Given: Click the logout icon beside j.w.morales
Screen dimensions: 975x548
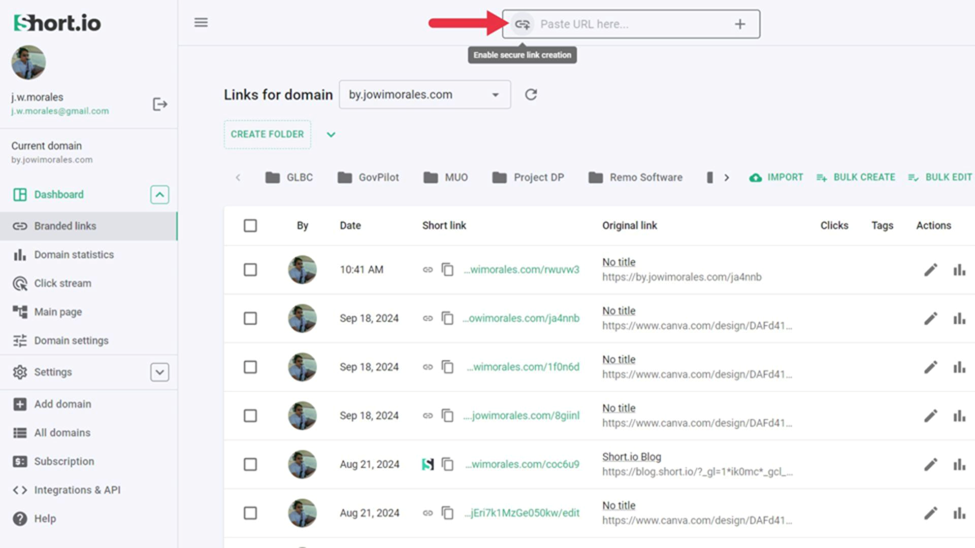Looking at the screenshot, I should pos(160,104).
